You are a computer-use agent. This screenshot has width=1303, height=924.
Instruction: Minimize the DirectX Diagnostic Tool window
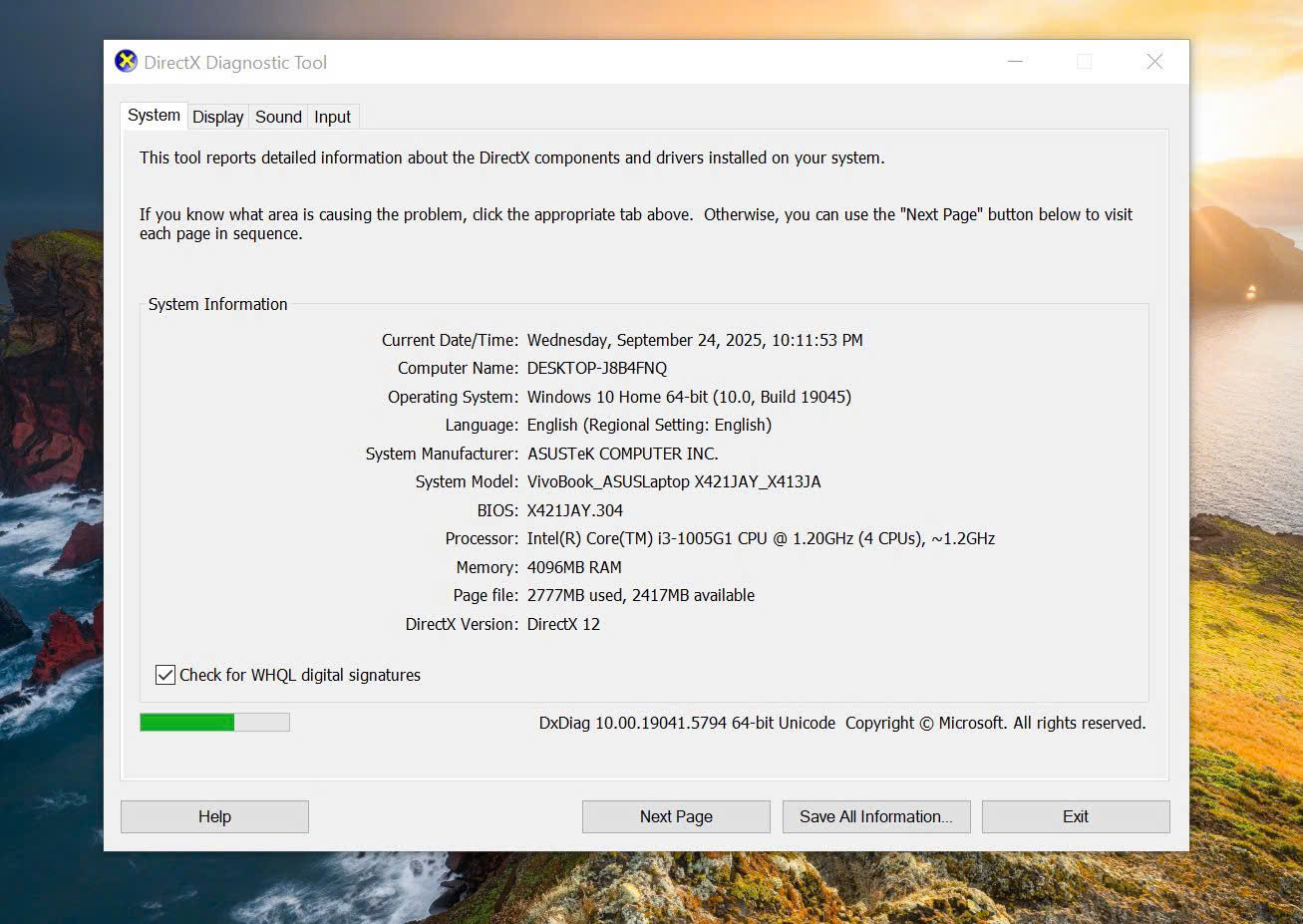pos(1015,62)
